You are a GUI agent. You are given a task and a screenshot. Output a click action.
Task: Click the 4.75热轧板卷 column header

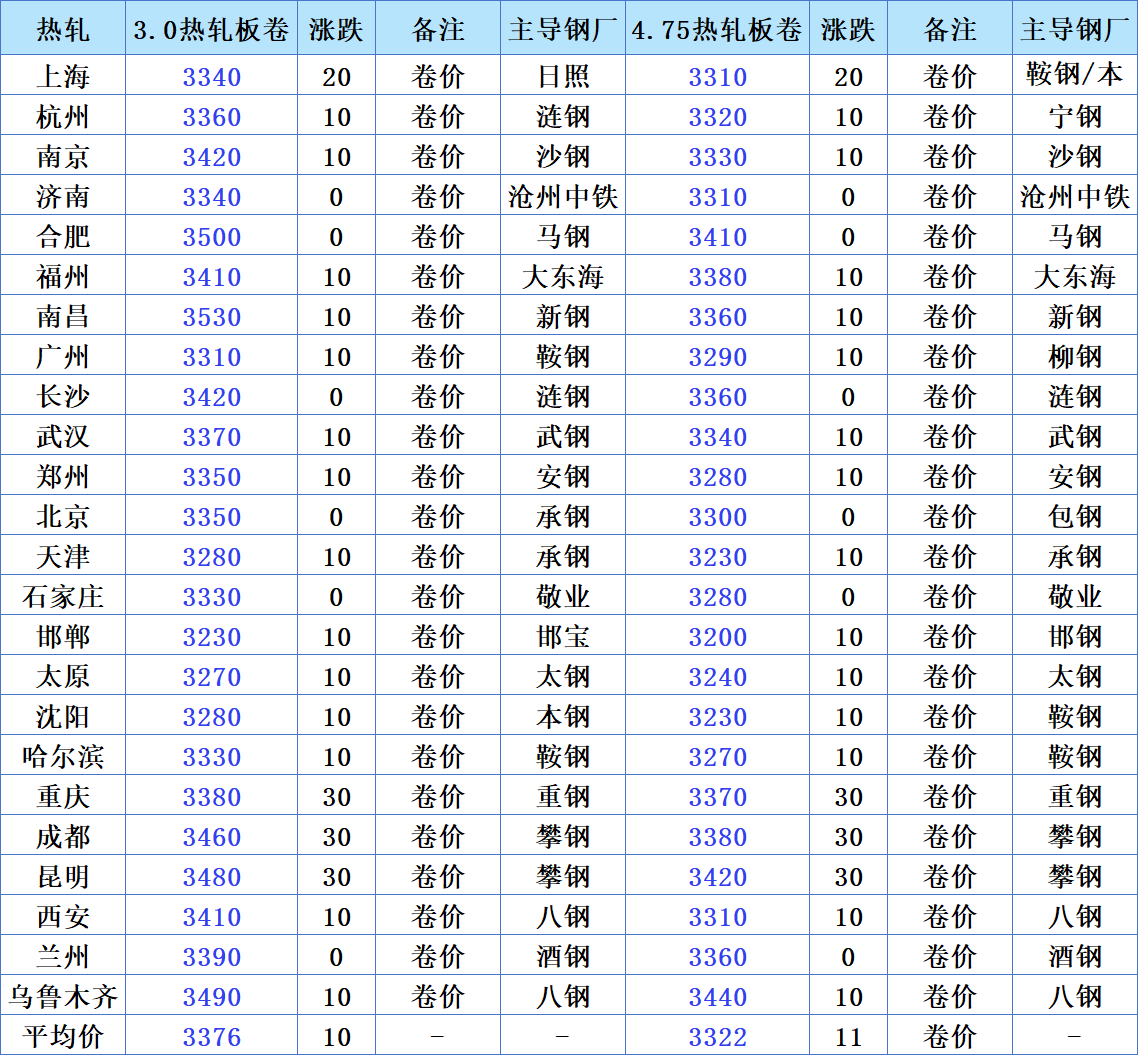click(717, 30)
